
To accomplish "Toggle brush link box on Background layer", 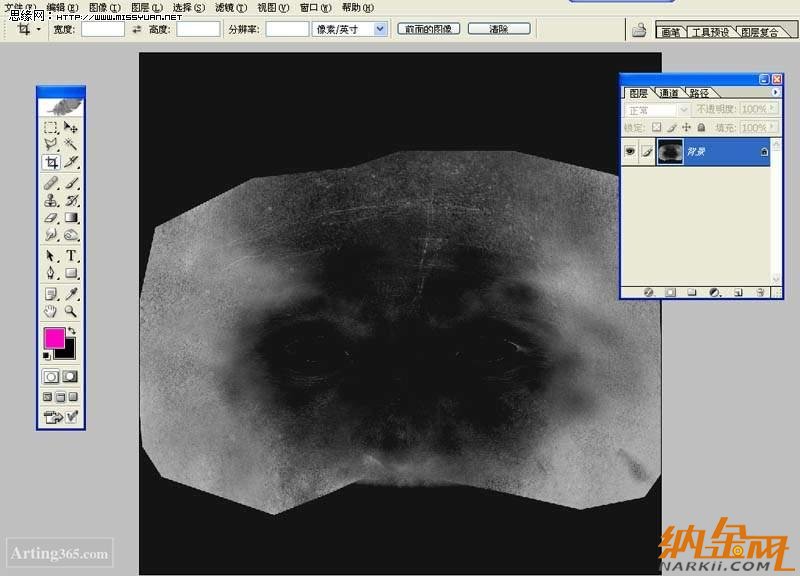I will click(x=647, y=152).
